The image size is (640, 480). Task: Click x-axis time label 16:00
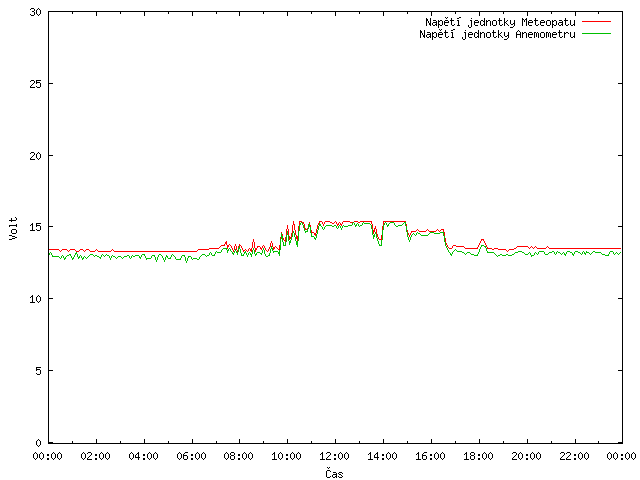tap(430, 456)
